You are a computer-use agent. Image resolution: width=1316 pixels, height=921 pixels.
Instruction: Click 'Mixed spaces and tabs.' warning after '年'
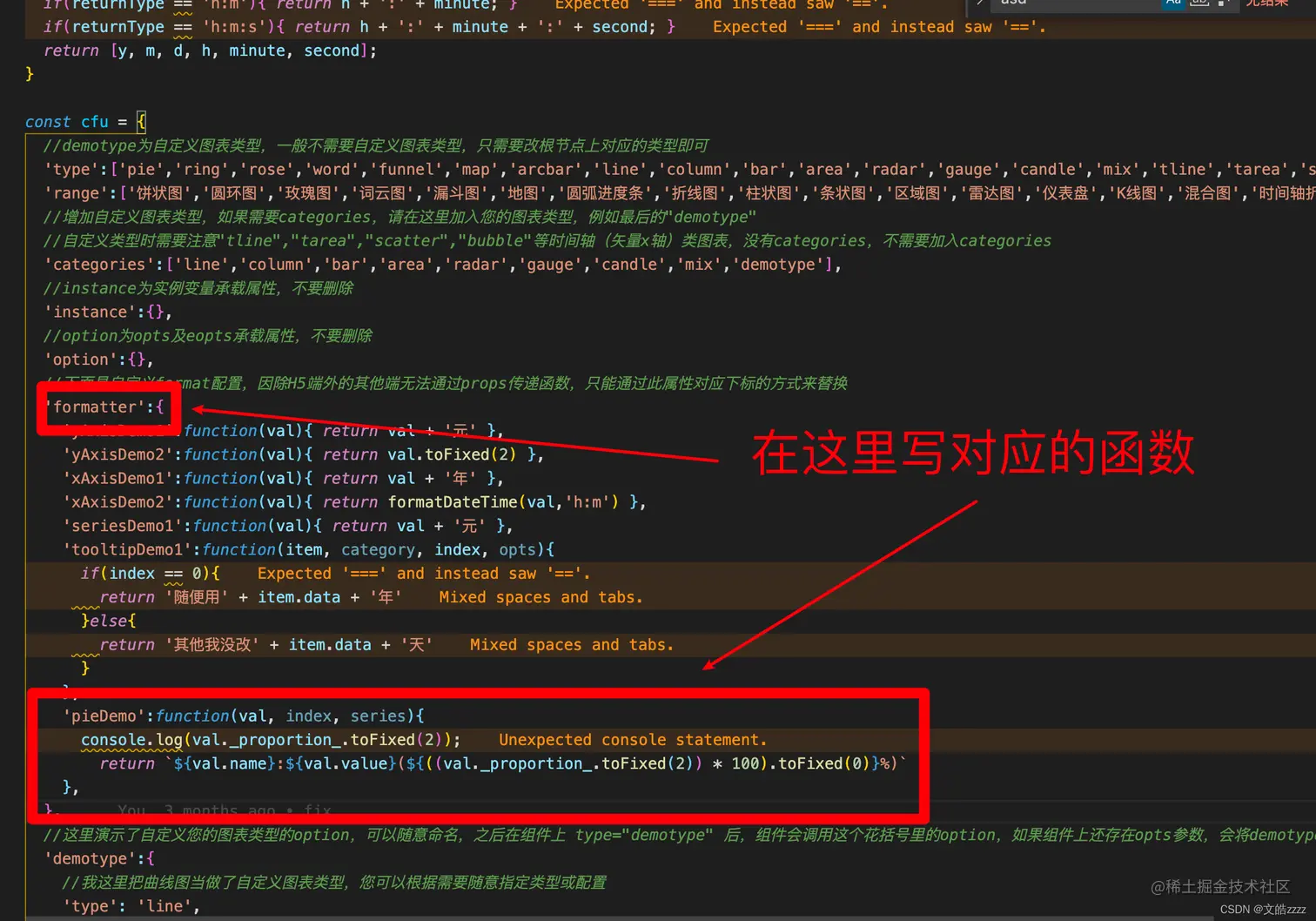(x=540, y=597)
